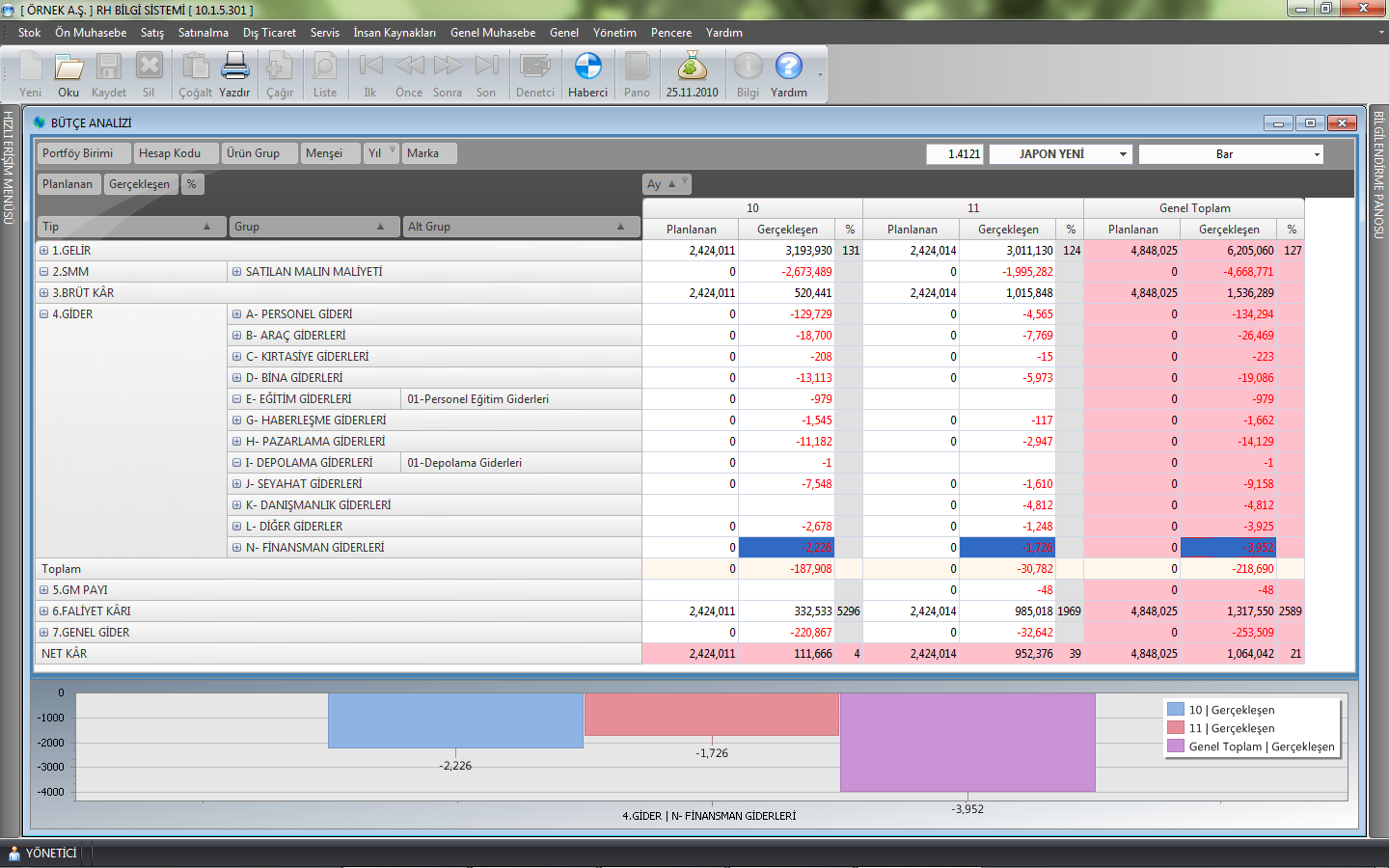1389x868 pixels.
Task: Click the Denetci toolbar icon
Action: [x=534, y=68]
